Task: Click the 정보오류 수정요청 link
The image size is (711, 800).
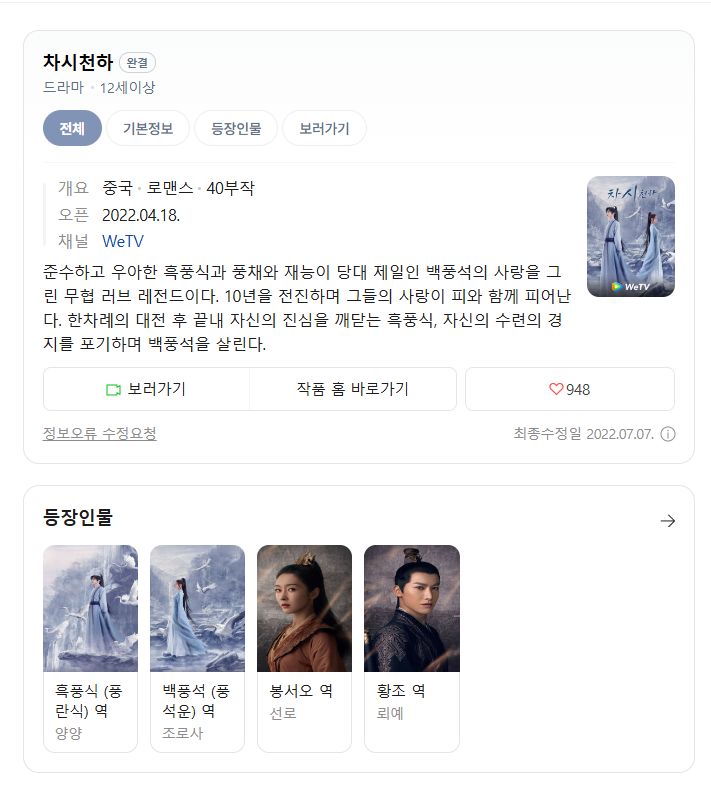Action: (99, 434)
